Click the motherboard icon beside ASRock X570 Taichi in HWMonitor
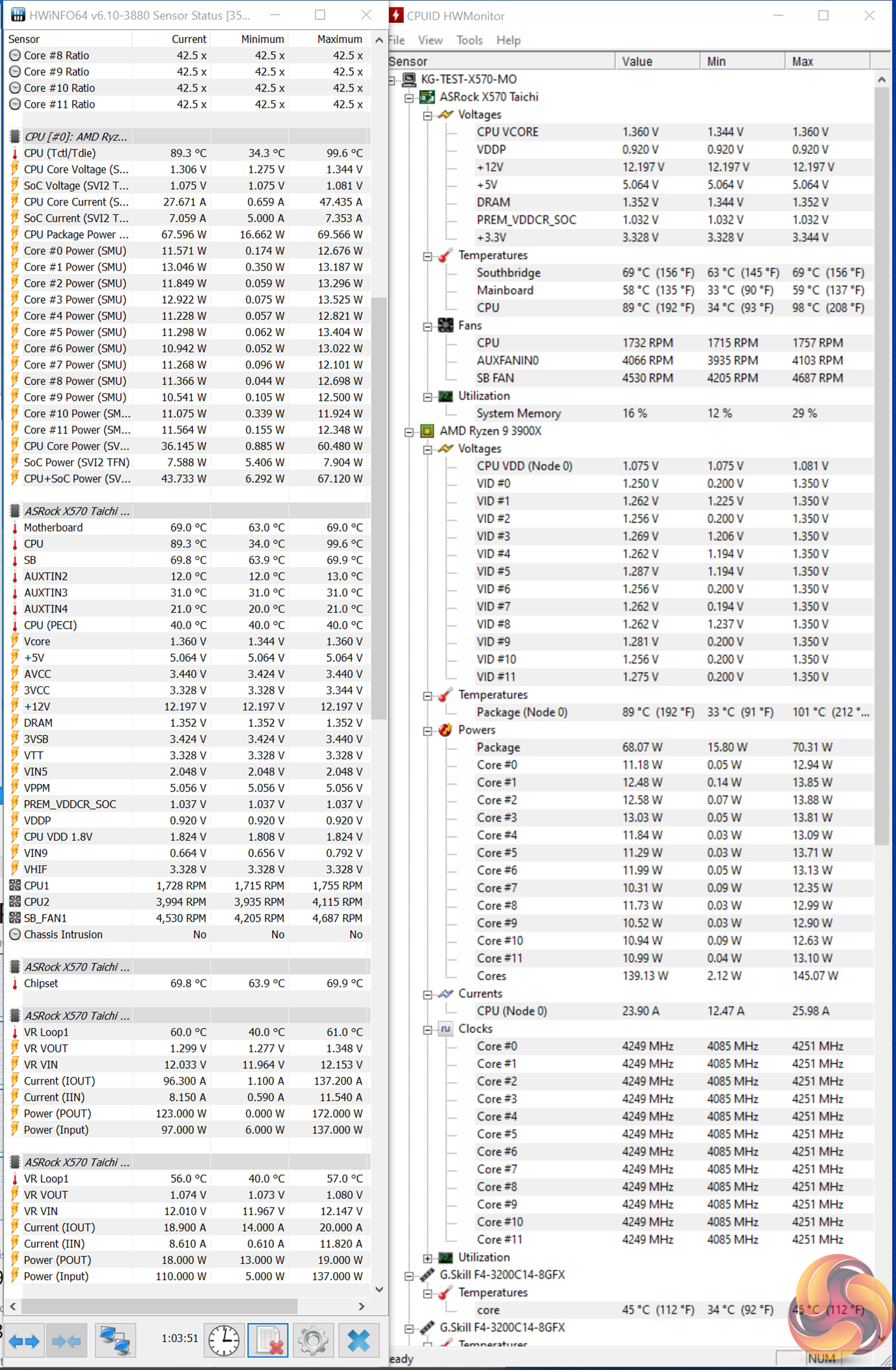Image resolution: width=896 pixels, height=1370 pixels. tap(427, 97)
